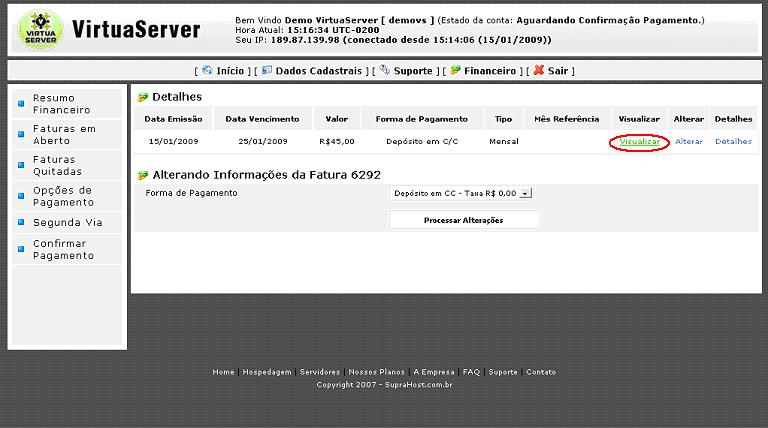Click the 25/01/2009 due date cell
The image size is (768, 428).
coord(263,142)
